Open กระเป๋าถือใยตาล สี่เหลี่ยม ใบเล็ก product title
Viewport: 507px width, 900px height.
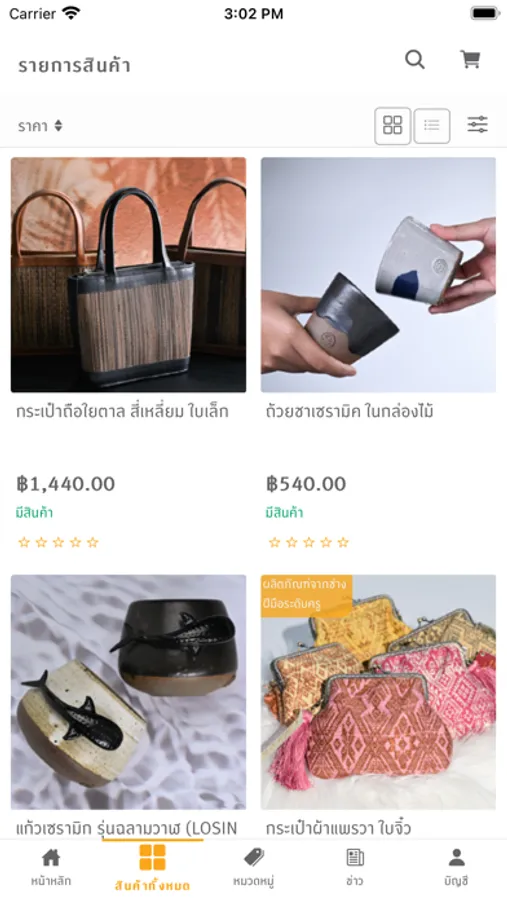point(122,412)
